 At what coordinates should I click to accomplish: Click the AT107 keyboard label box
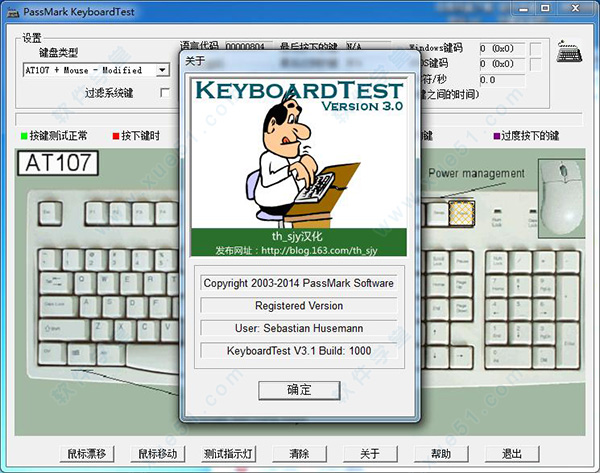click(58, 163)
